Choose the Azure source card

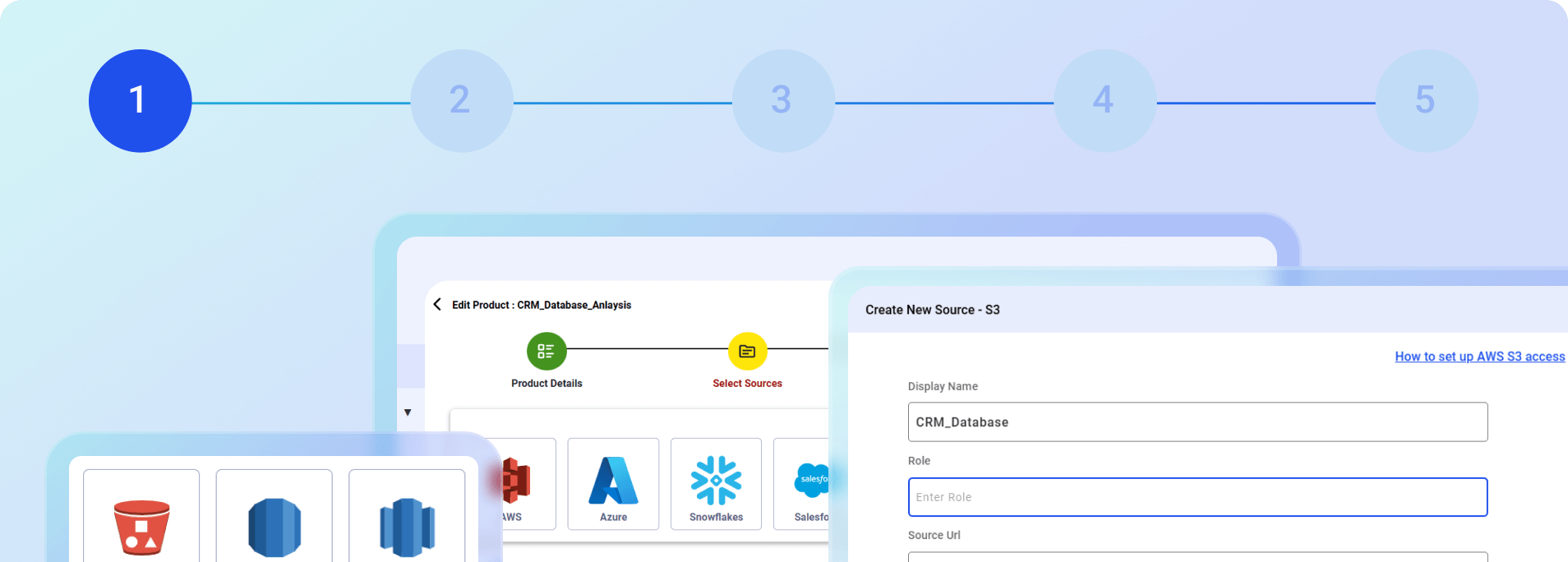coord(613,484)
